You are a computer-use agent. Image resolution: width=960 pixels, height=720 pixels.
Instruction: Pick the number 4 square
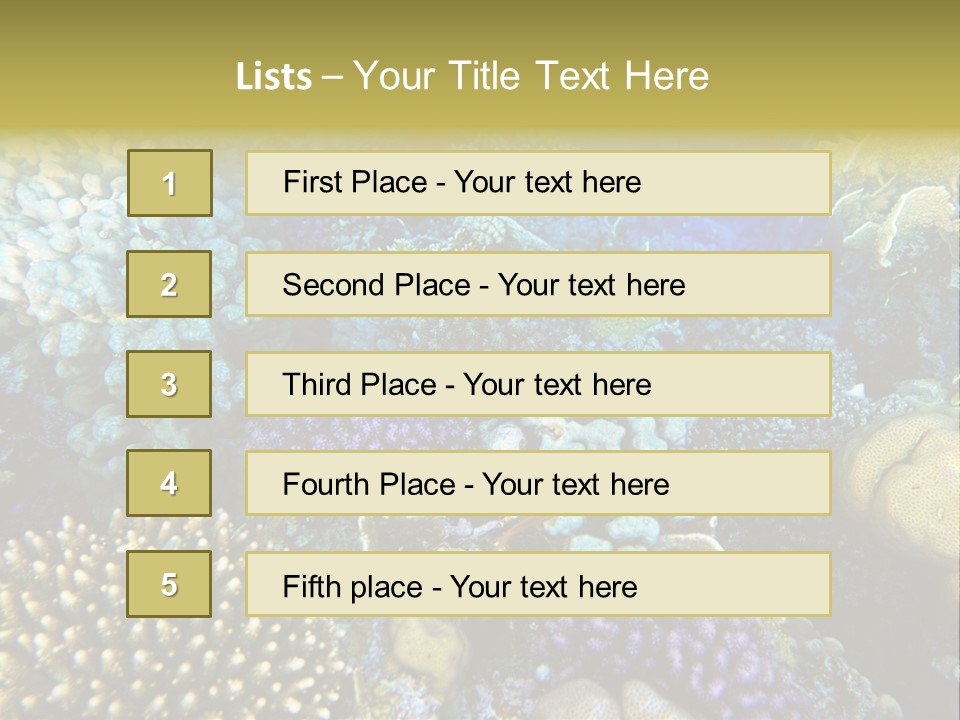(x=169, y=483)
